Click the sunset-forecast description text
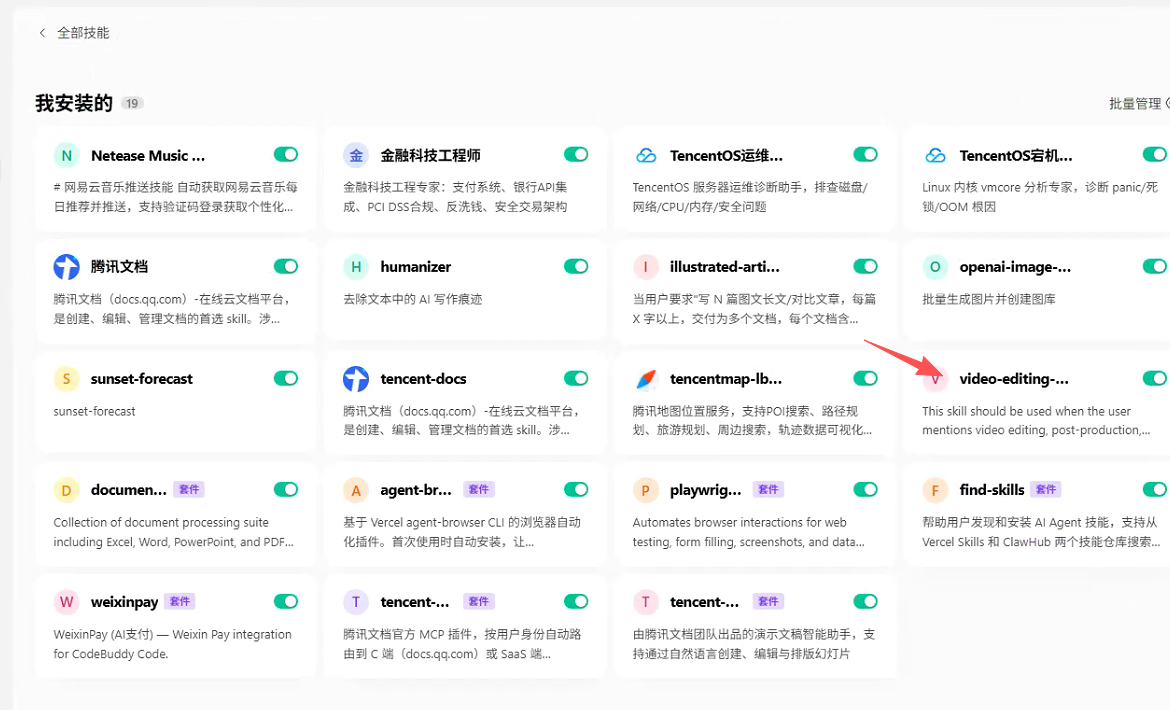The width and height of the screenshot is (1170, 710). click(94, 411)
